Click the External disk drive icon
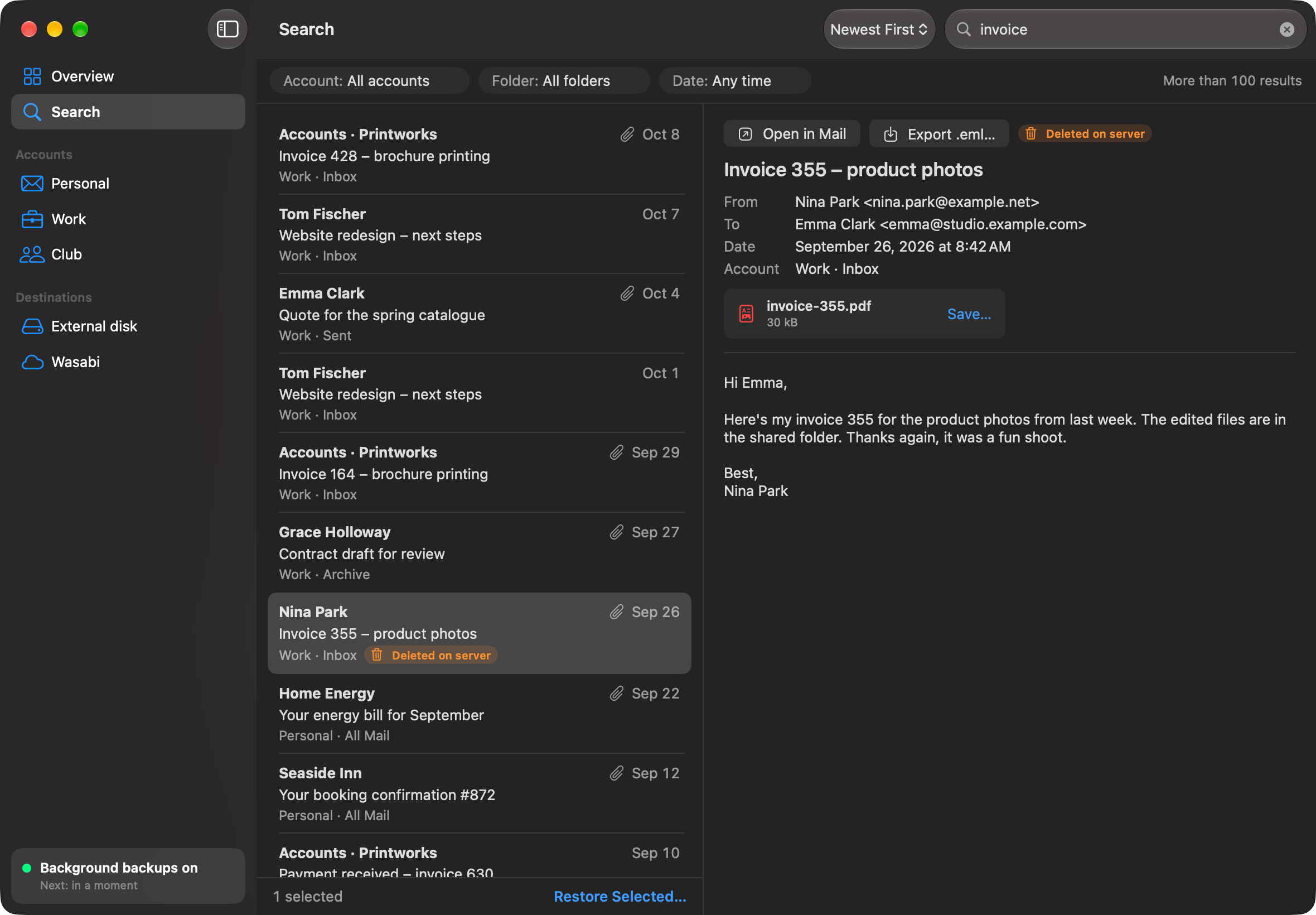1316x915 pixels. point(32,326)
